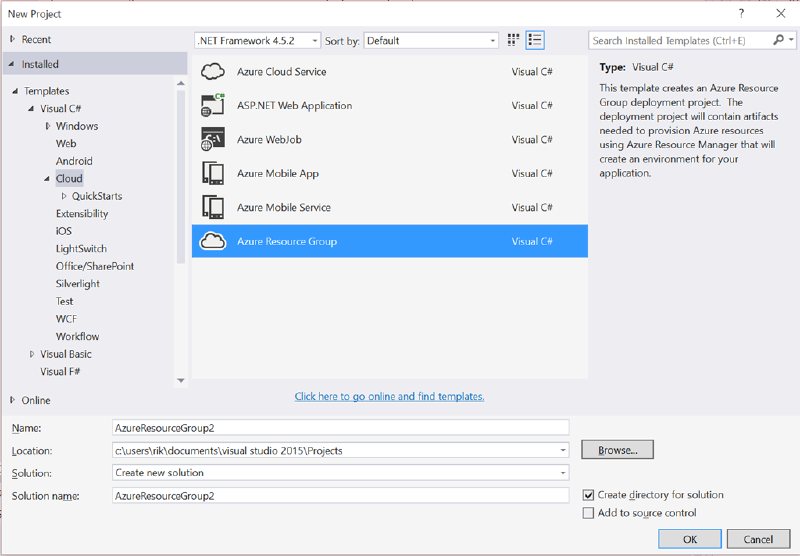Open the dialog help question mark

tap(741, 14)
